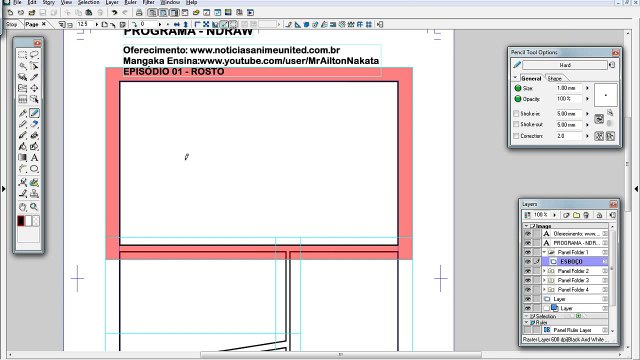
Task: Click the black foreground color swatch
Action: coord(21,221)
